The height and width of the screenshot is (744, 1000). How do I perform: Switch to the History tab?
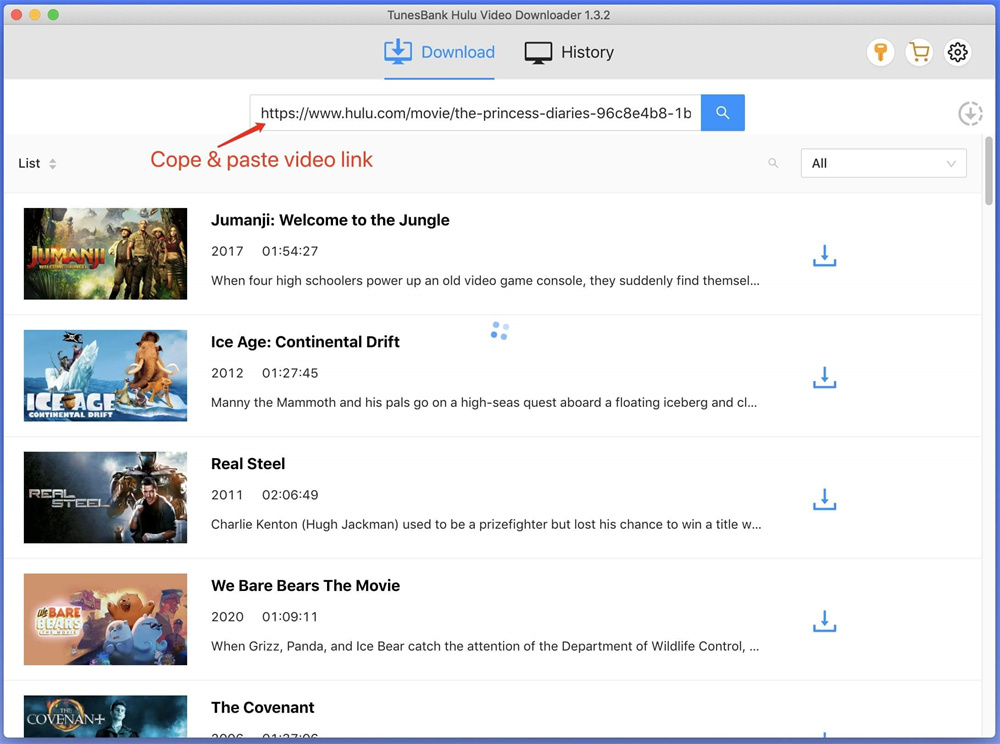(569, 52)
